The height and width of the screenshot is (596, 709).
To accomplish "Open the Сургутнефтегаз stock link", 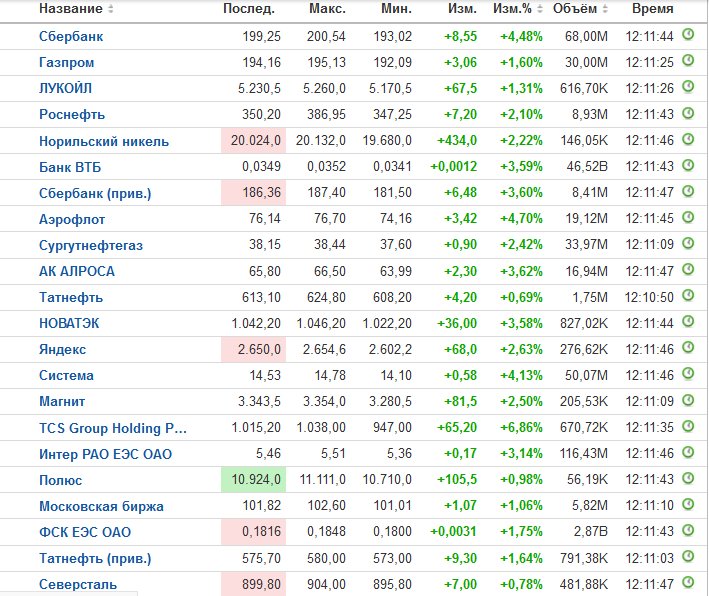I will pos(91,246).
